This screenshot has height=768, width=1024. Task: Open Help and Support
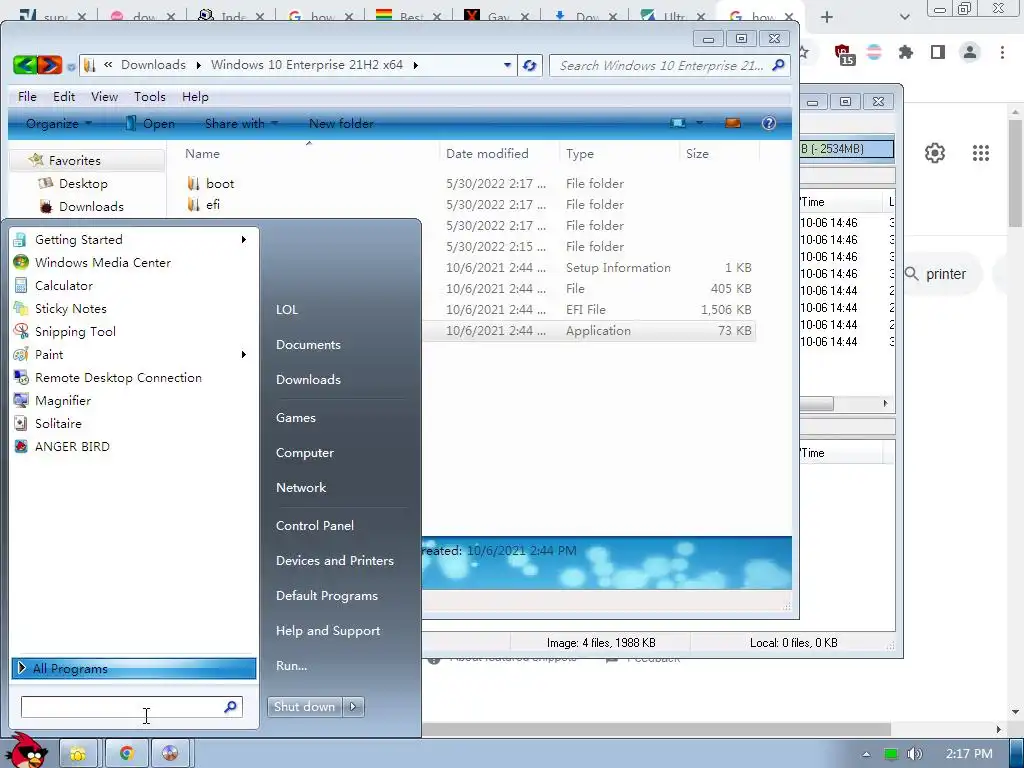(328, 631)
